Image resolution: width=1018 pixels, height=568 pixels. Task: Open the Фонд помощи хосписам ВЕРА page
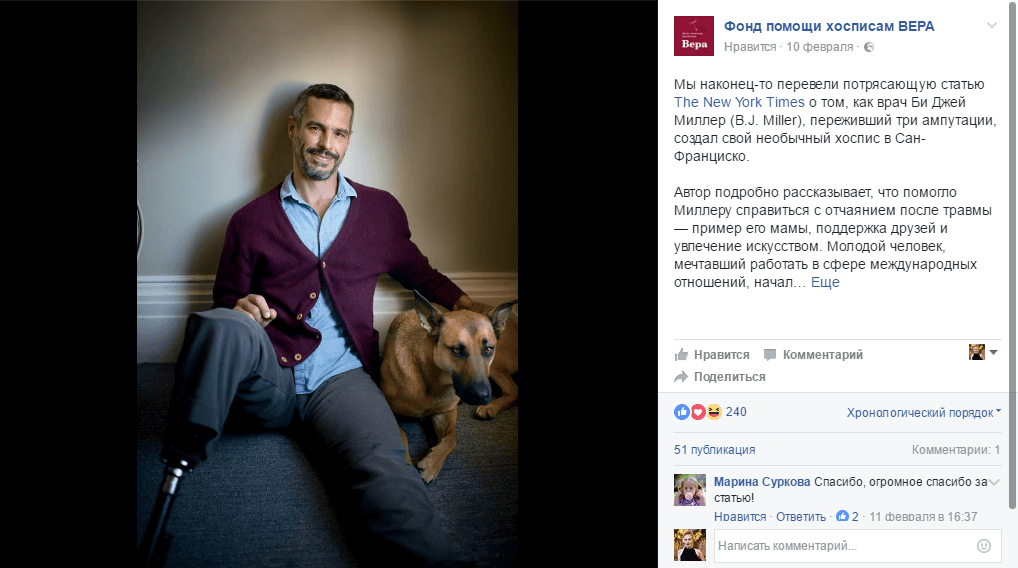click(829, 26)
